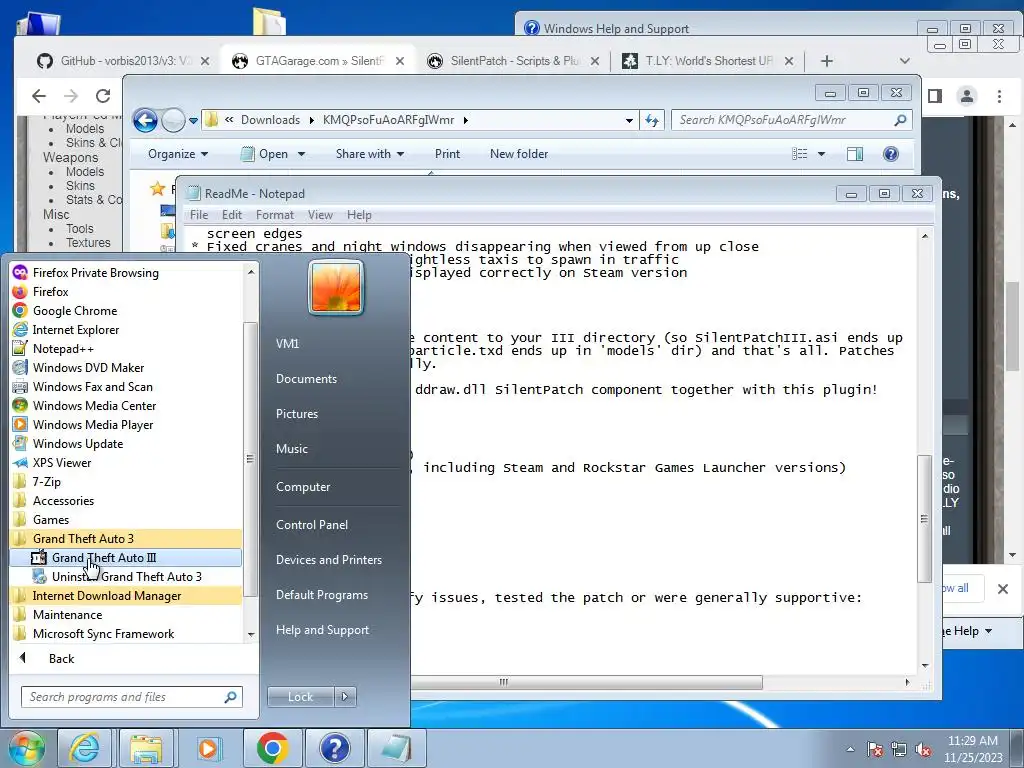Click the Explorer back arrow button
1024x768 pixels.
145,120
